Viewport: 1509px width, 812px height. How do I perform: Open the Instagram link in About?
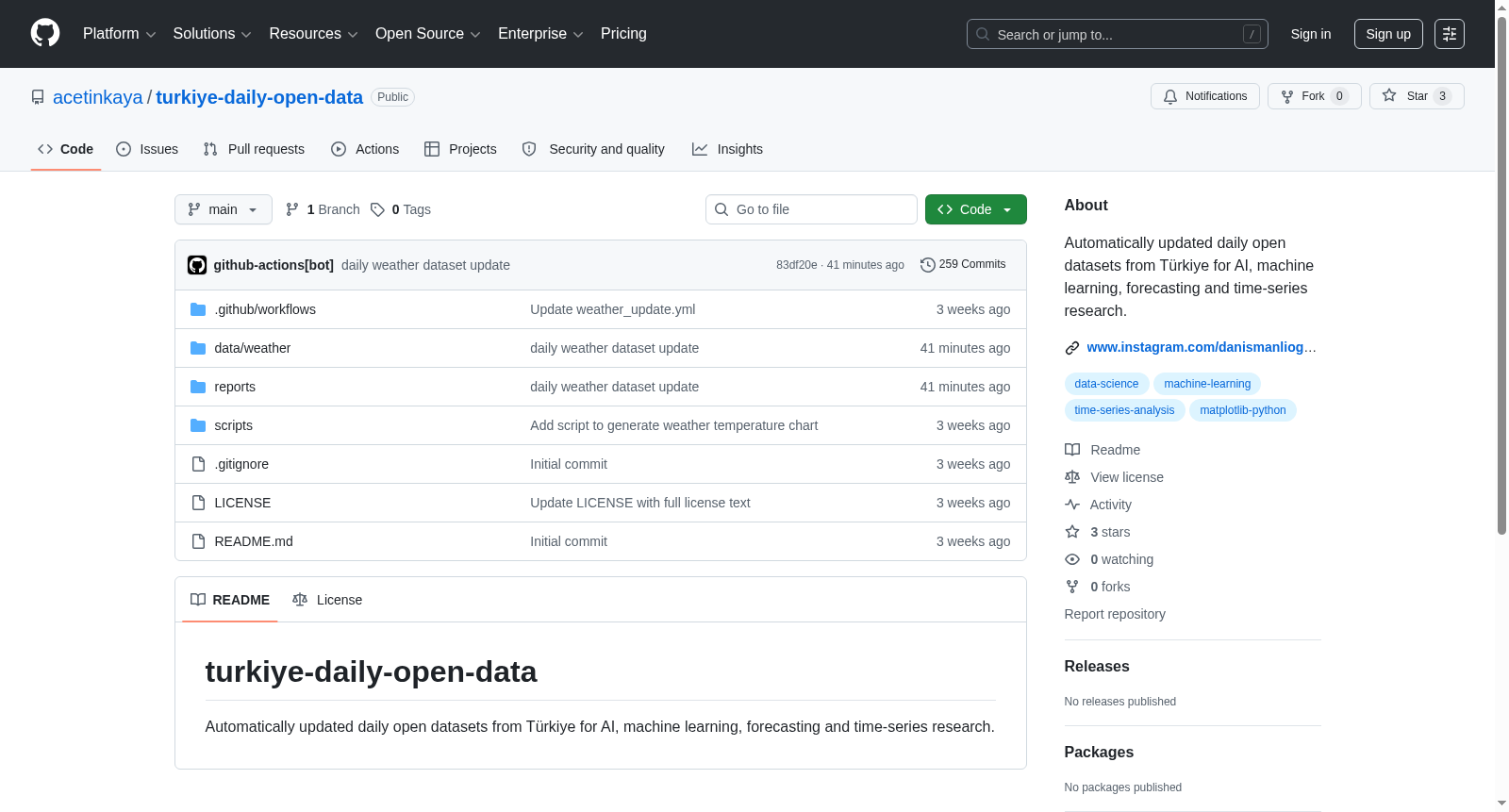coord(1202,347)
